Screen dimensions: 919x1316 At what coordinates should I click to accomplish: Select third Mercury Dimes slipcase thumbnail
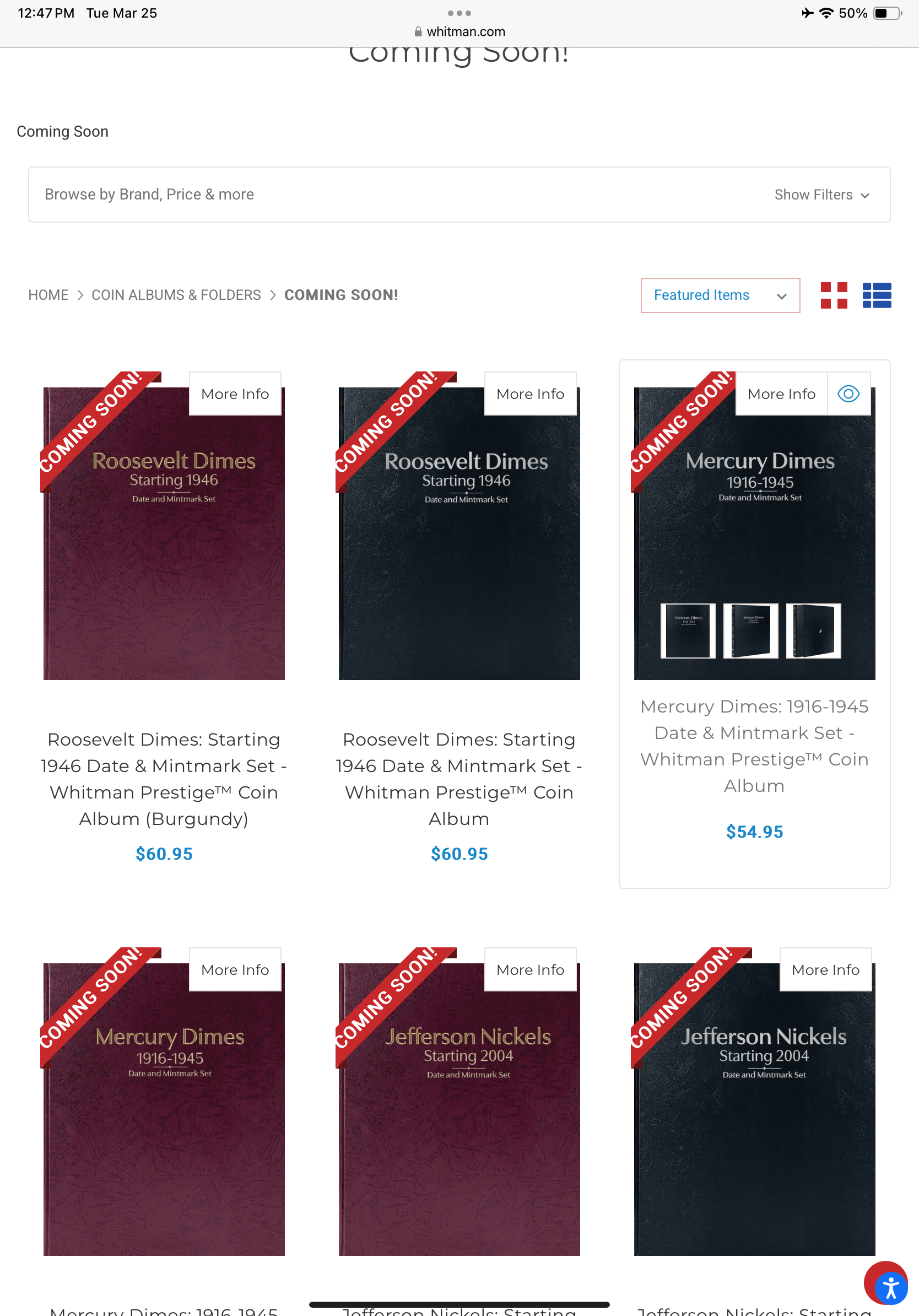(x=813, y=630)
